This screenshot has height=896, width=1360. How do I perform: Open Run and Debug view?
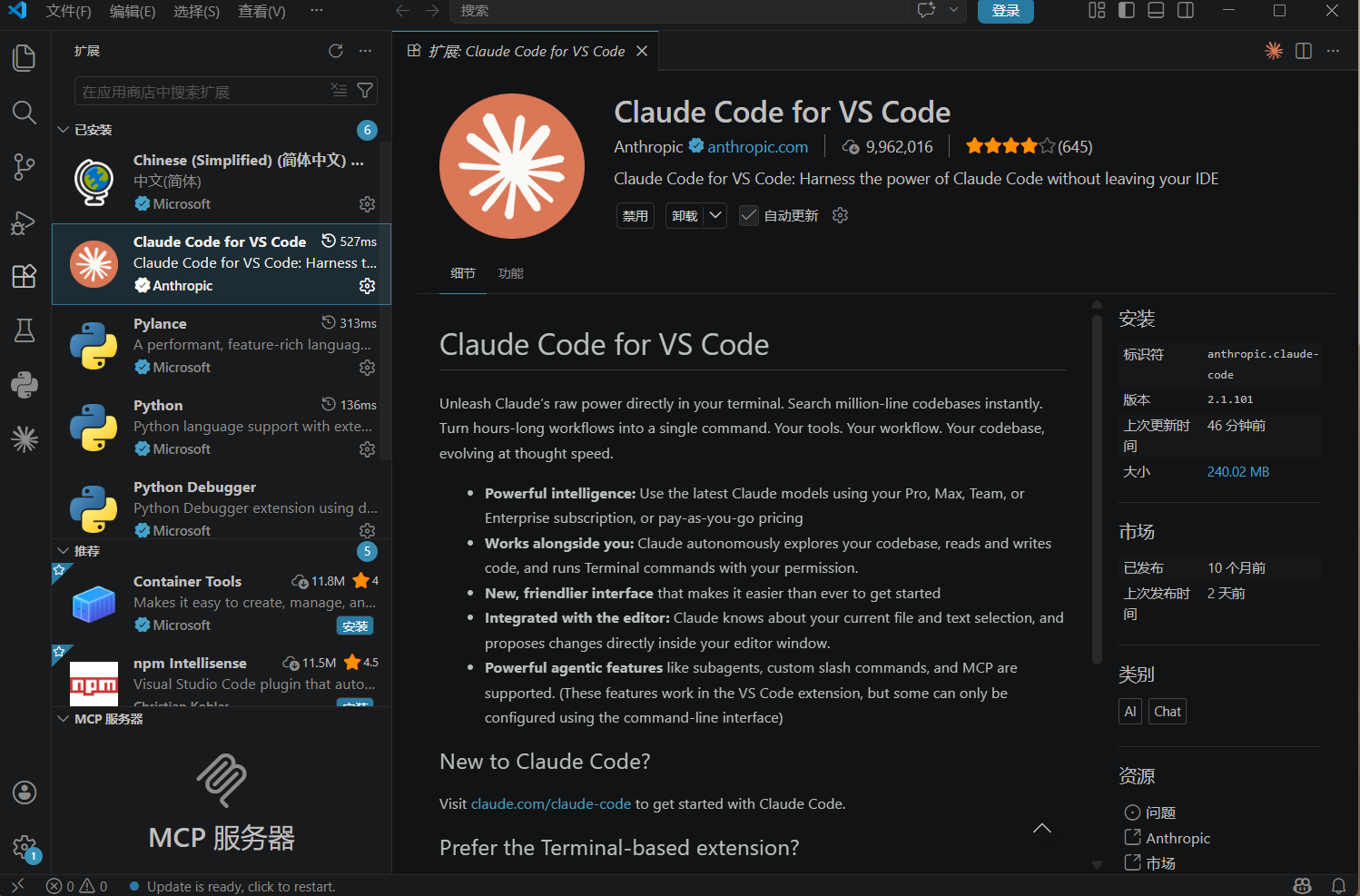point(25,222)
